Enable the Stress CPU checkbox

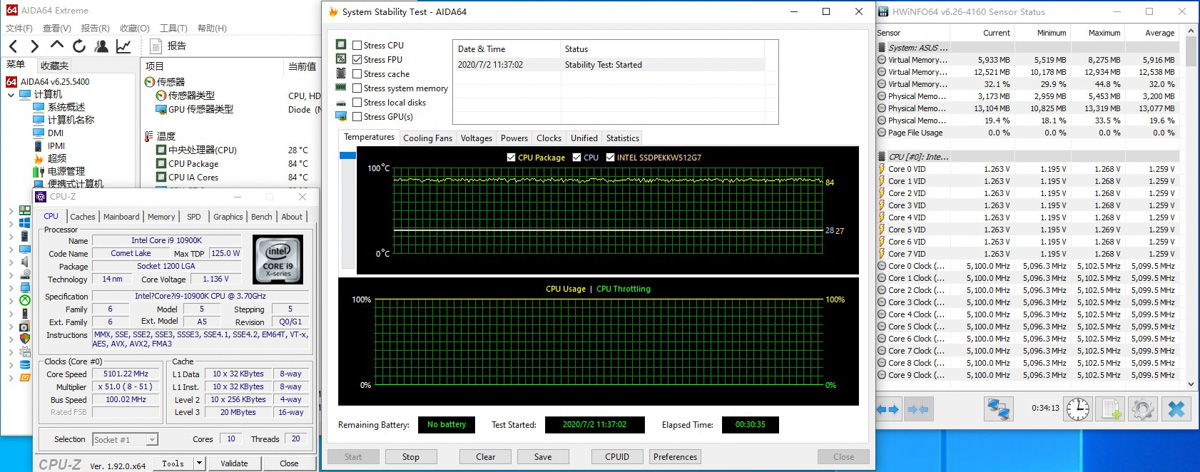[x=357, y=46]
